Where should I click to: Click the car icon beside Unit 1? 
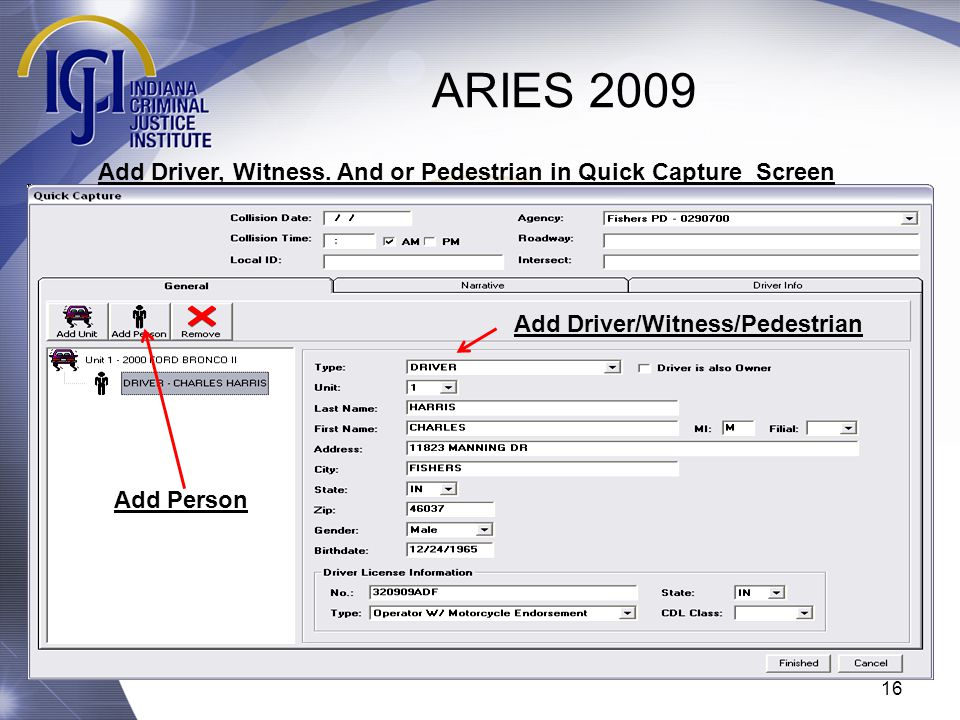64,359
